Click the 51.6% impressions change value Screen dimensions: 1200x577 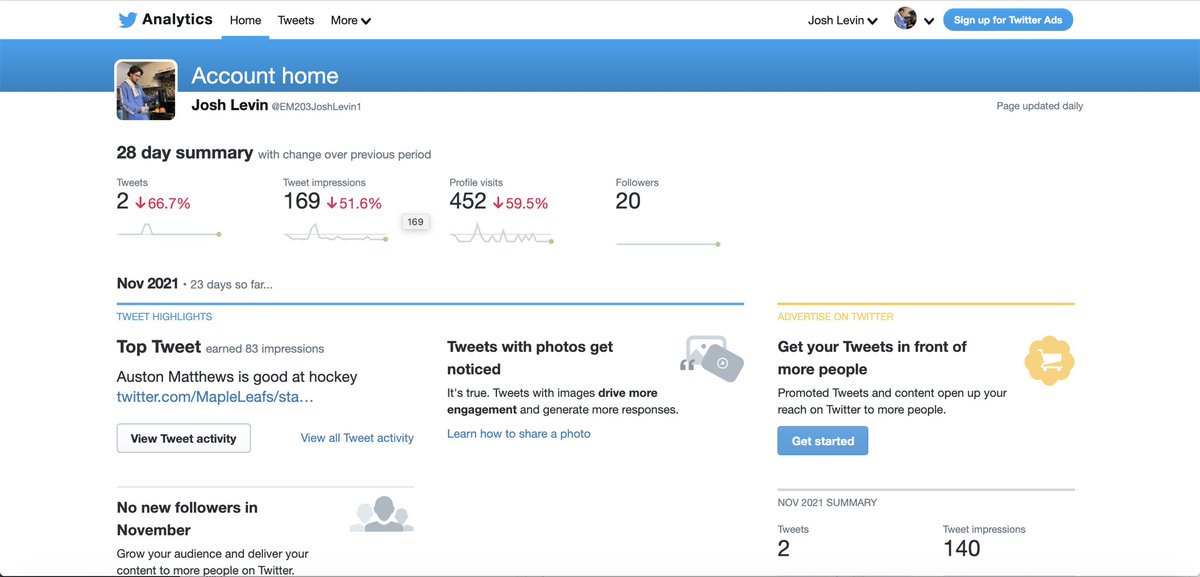tap(355, 203)
